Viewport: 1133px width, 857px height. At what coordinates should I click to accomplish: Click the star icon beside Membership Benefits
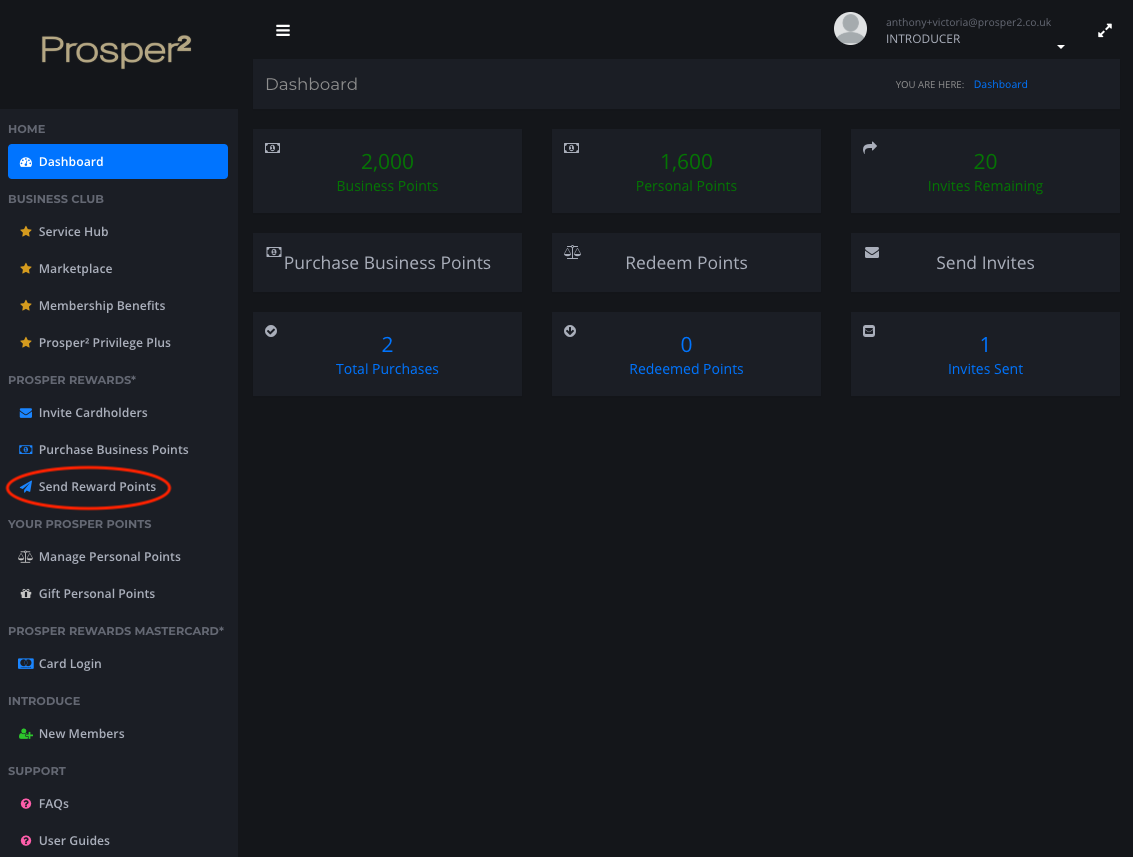pyautogui.click(x=26, y=305)
